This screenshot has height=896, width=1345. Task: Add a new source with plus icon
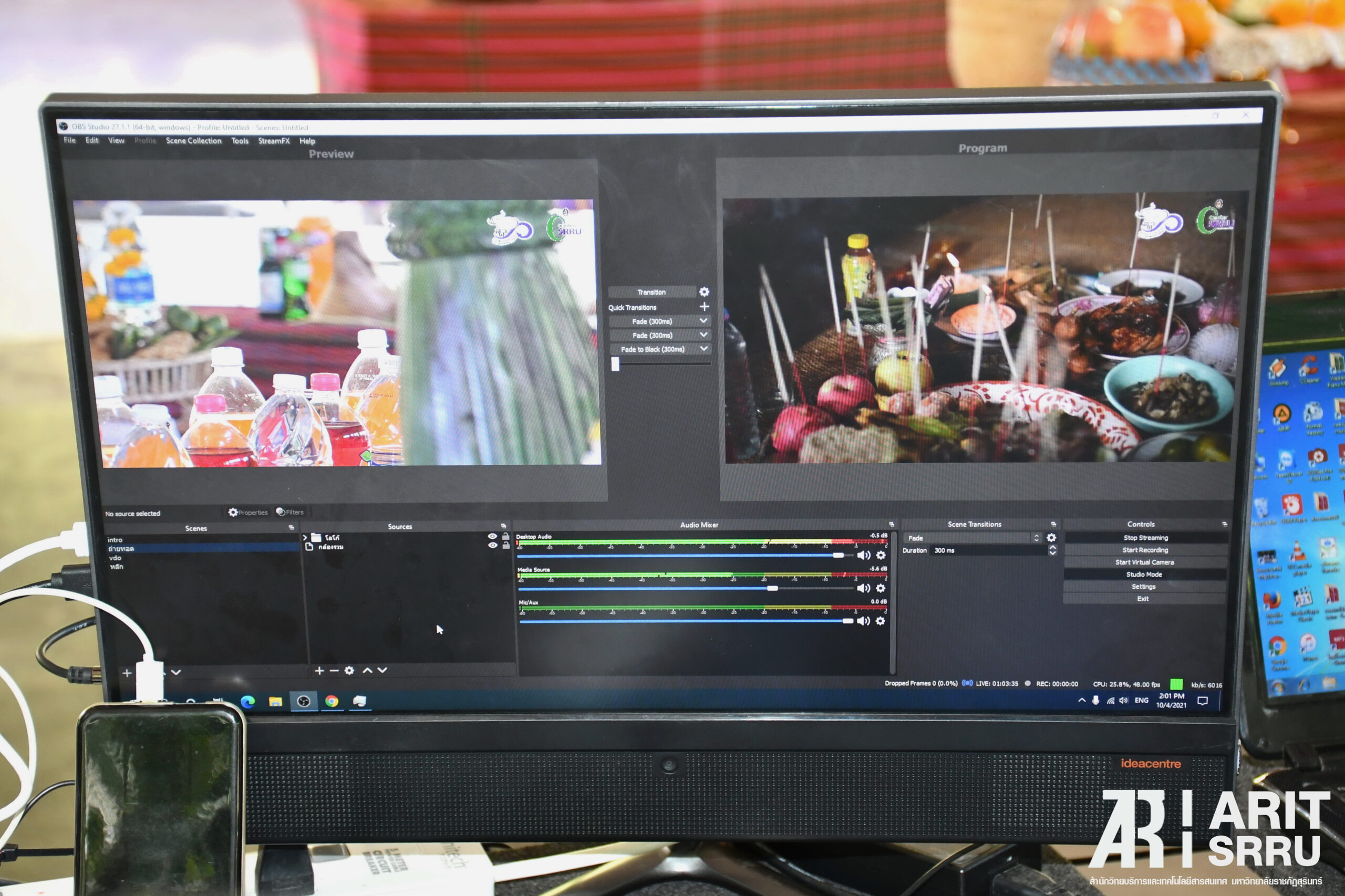tap(319, 671)
